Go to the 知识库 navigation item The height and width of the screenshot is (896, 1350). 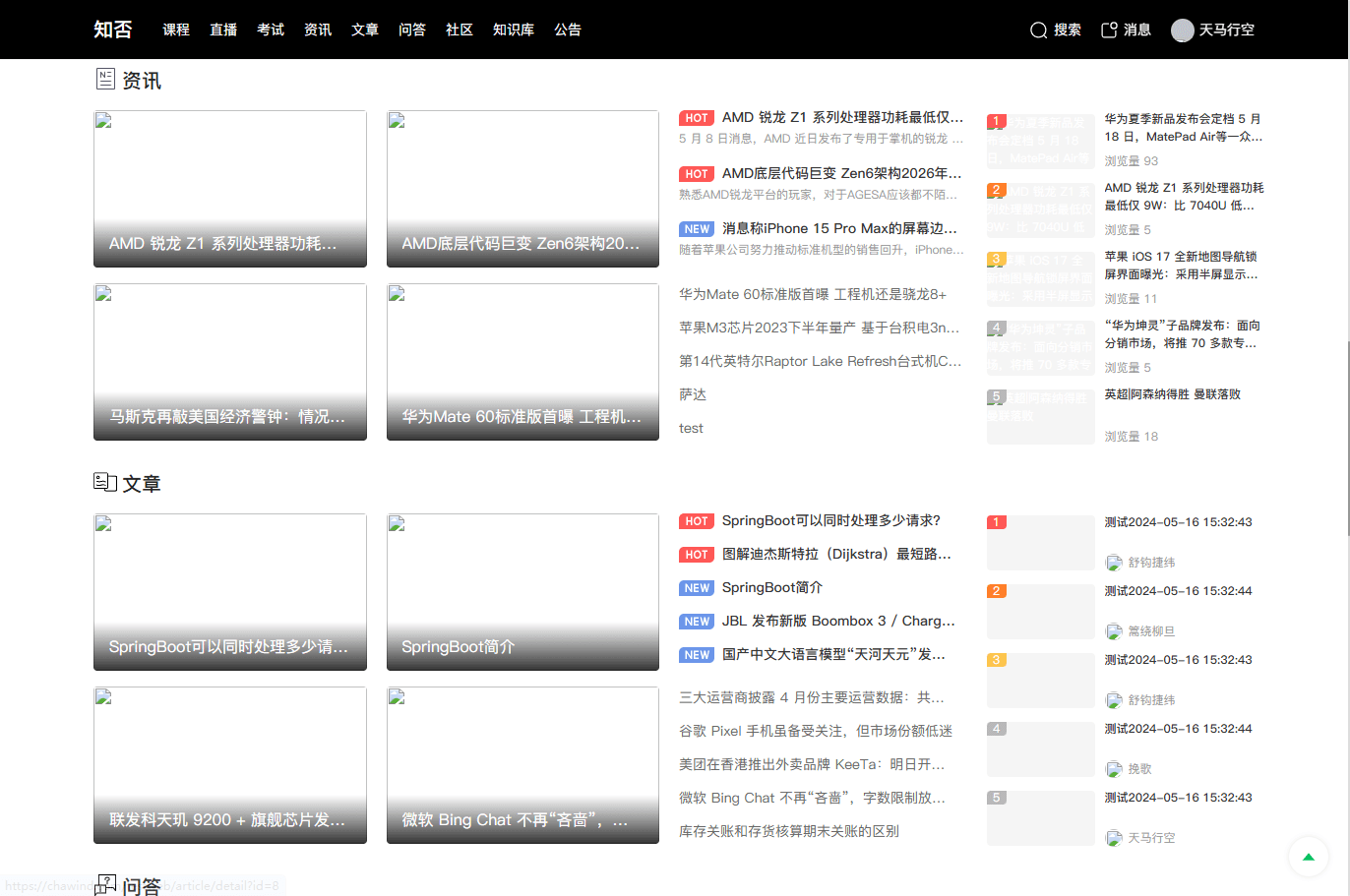pos(513,30)
